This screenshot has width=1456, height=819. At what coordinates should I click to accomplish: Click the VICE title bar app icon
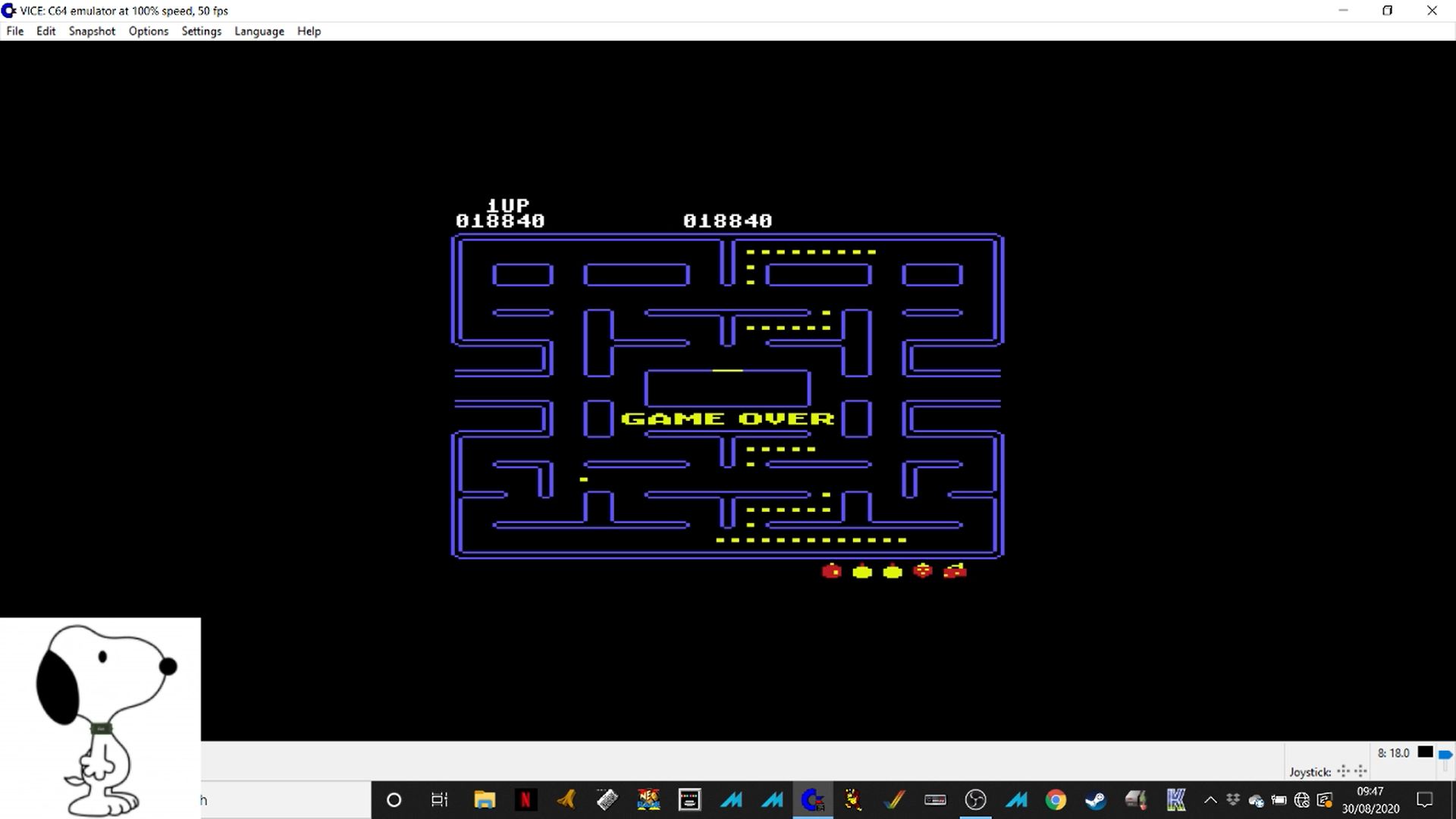tap(9, 11)
